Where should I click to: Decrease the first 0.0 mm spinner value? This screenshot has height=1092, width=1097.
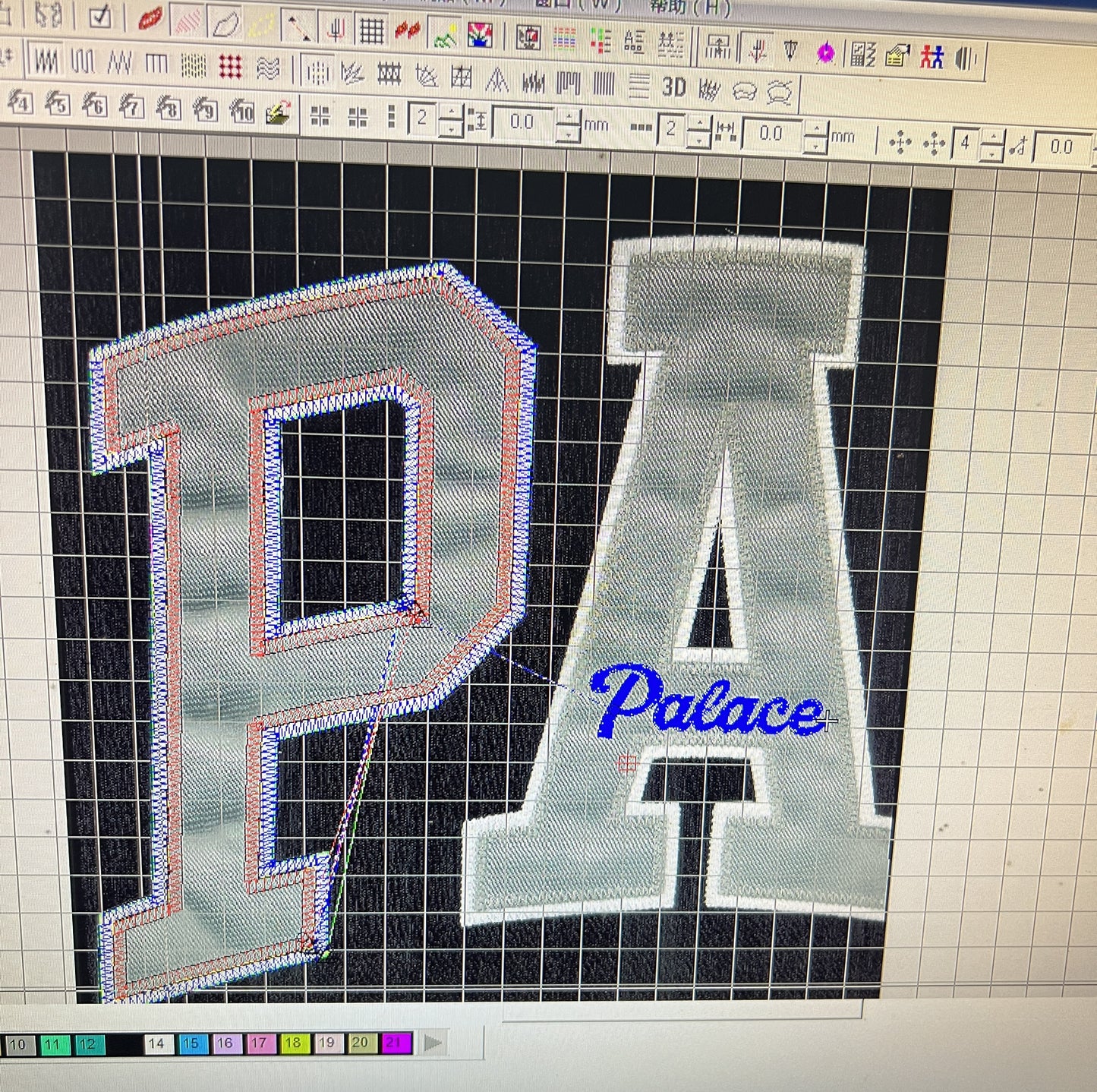[568, 135]
